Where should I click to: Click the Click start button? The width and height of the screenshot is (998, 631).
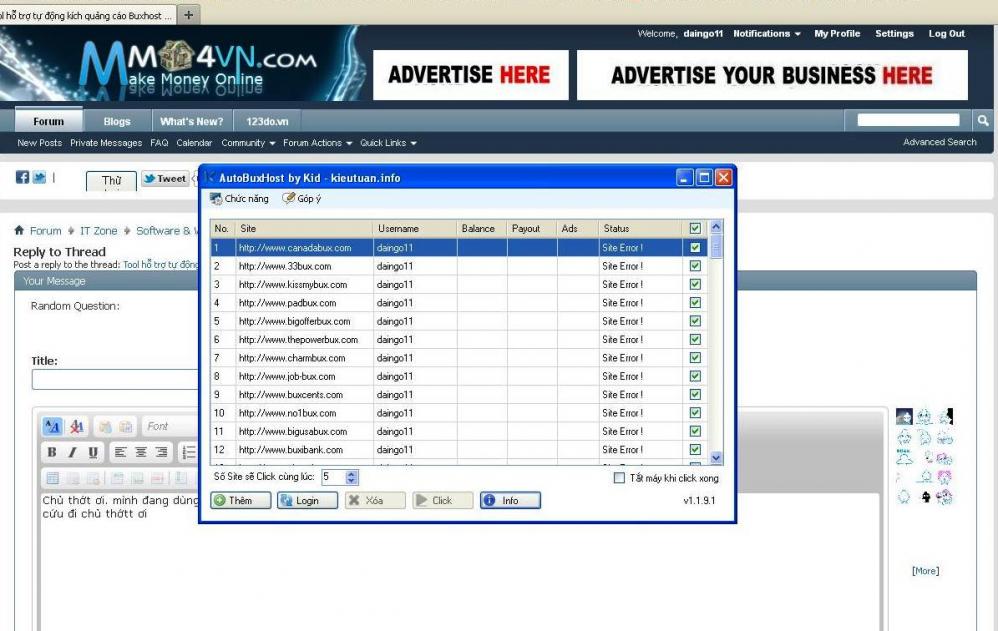(442, 500)
